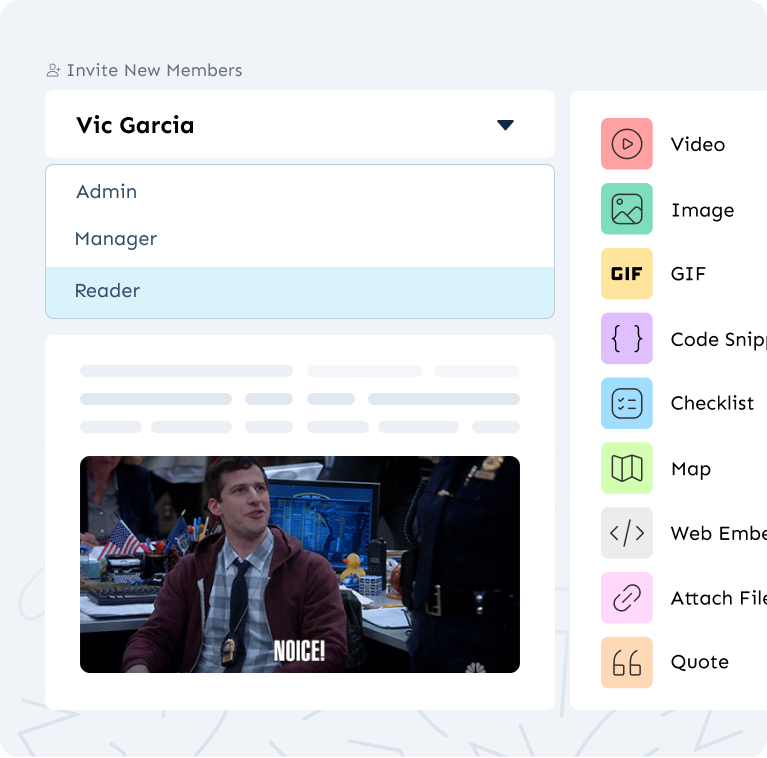Select the Manager role option
The image size is (767, 758).
[x=116, y=239]
